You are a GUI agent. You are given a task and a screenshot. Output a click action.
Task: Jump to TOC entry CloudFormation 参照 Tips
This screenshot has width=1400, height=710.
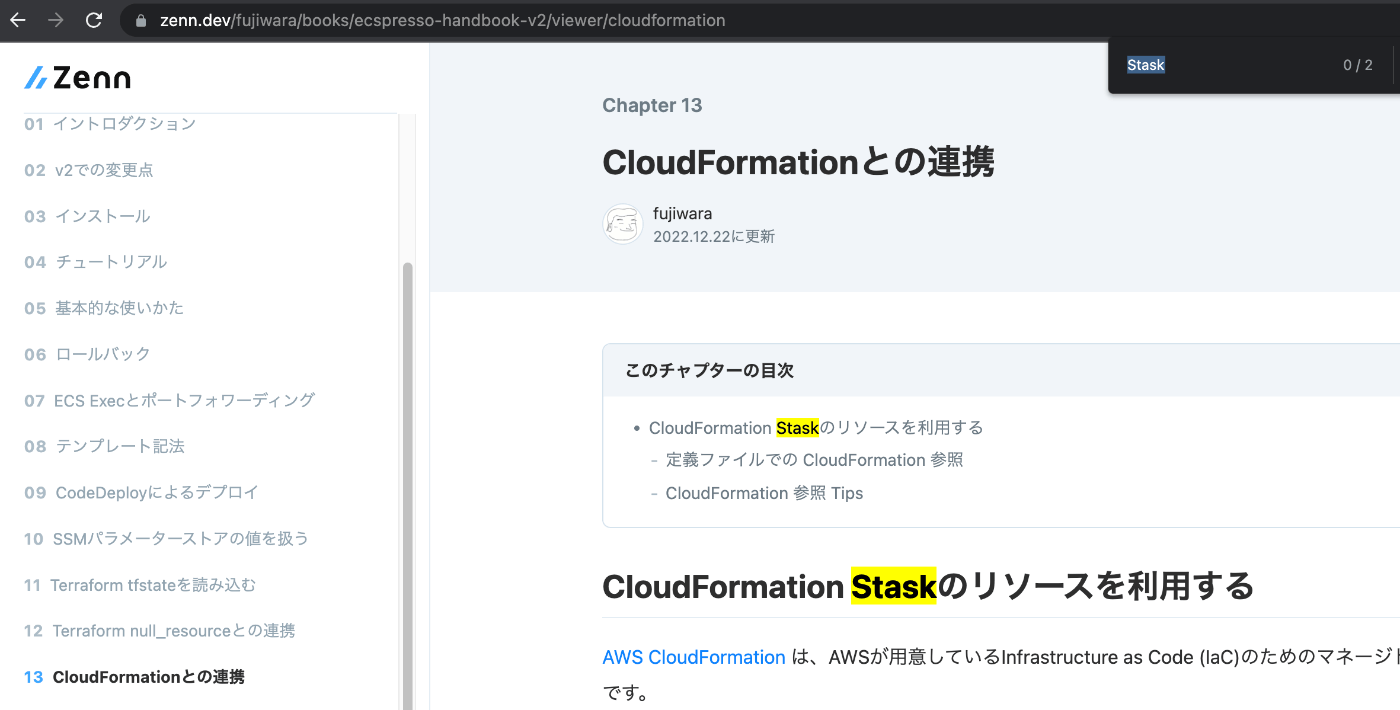tap(764, 493)
